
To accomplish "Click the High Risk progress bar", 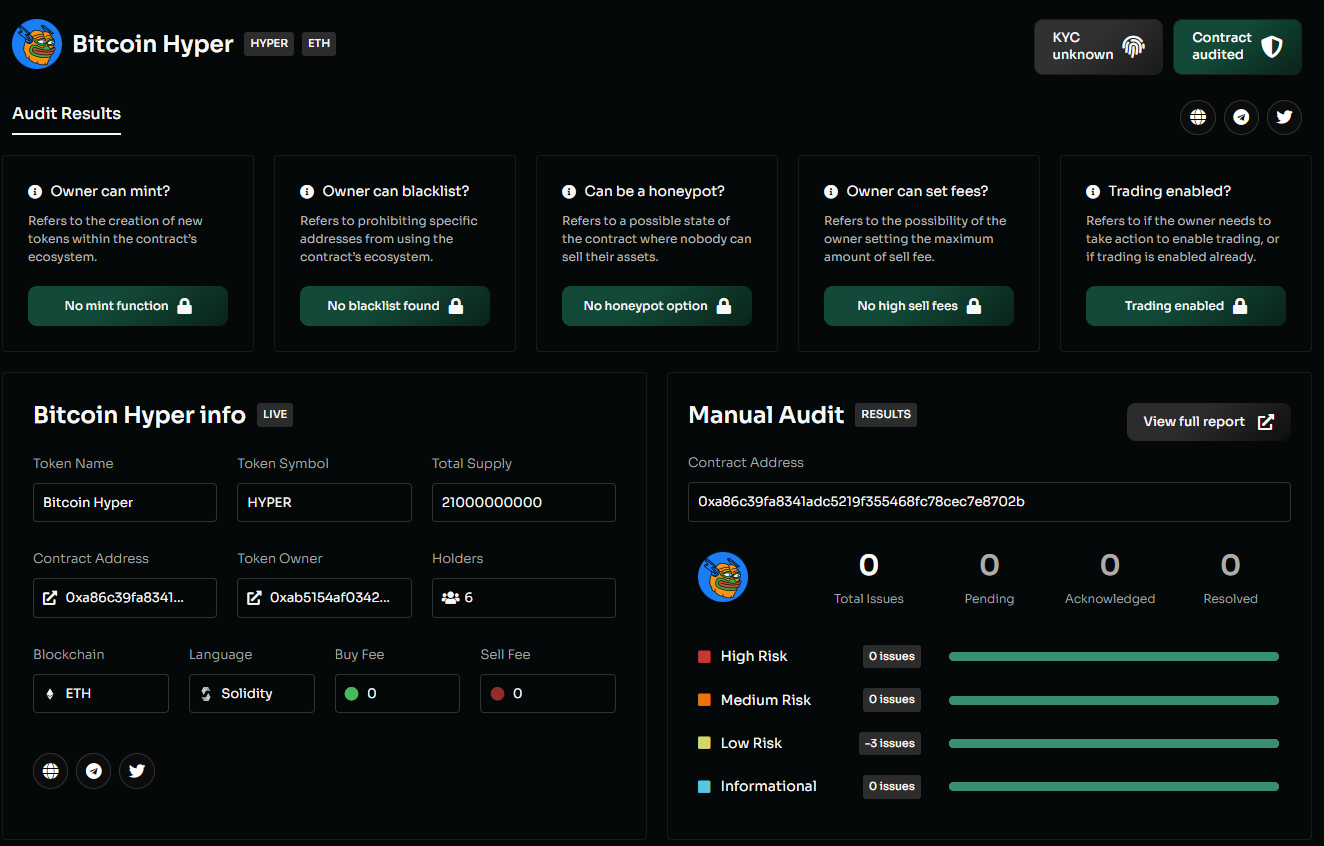I will click(1113, 657).
